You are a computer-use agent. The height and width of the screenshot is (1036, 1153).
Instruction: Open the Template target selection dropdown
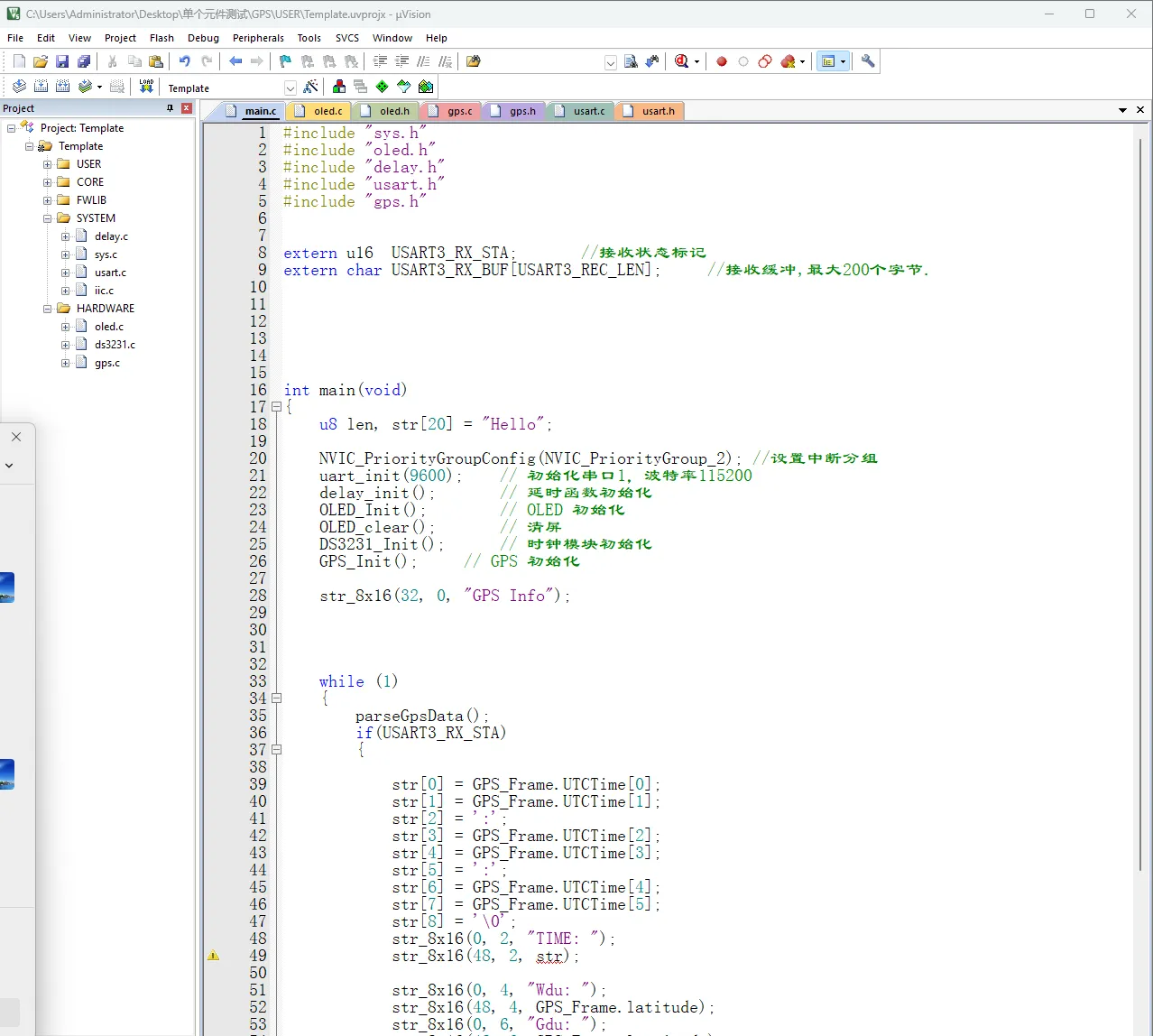(290, 88)
